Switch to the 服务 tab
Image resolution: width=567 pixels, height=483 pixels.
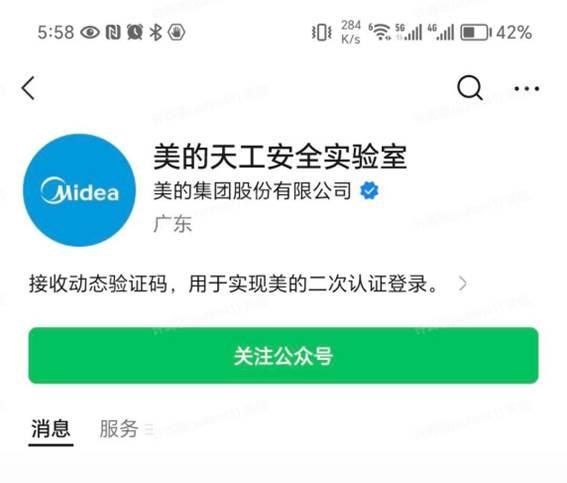pyautogui.click(x=119, y=429)
